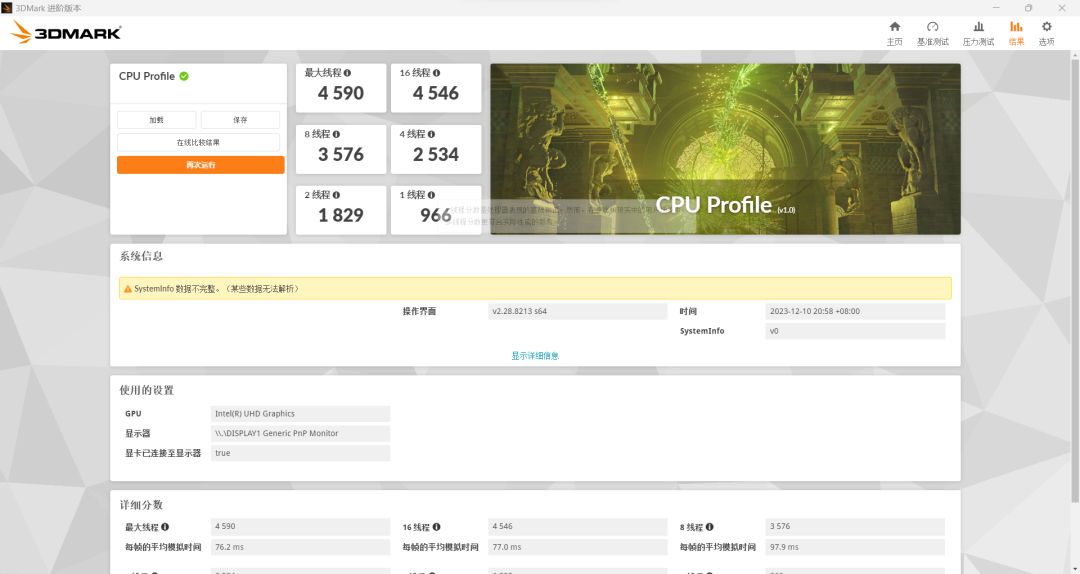Click the 系统信息 section heading
This screenshot has height=574, width=1080.
(x=141, y=256)
